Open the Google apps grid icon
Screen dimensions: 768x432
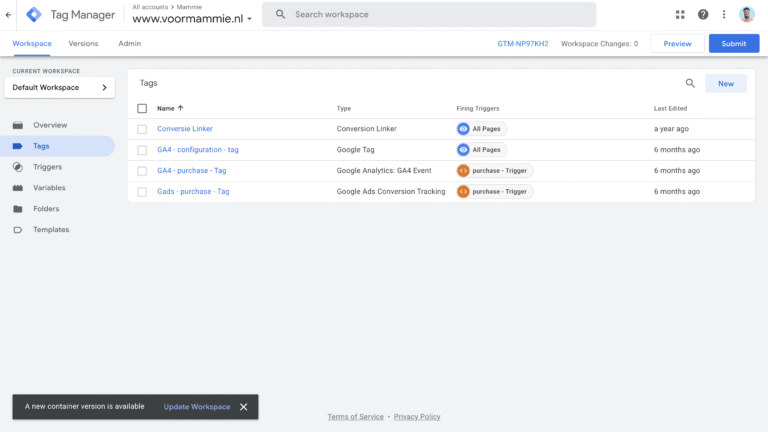[x=681, y=15]
